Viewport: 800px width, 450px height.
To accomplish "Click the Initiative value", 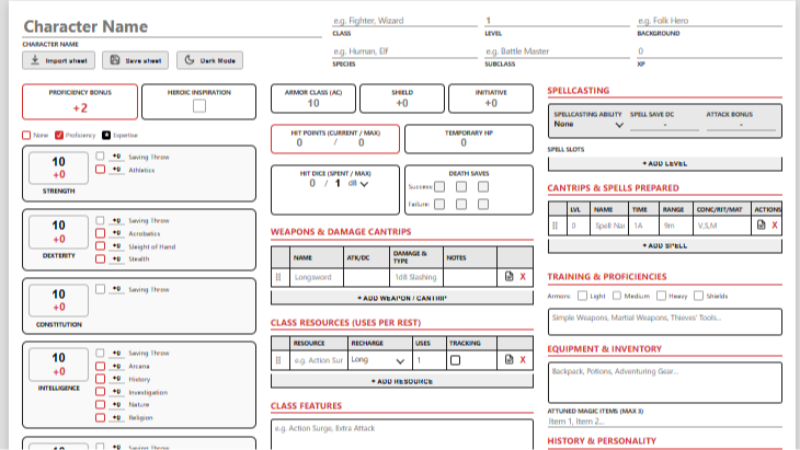I will click(x=491, y=104).
